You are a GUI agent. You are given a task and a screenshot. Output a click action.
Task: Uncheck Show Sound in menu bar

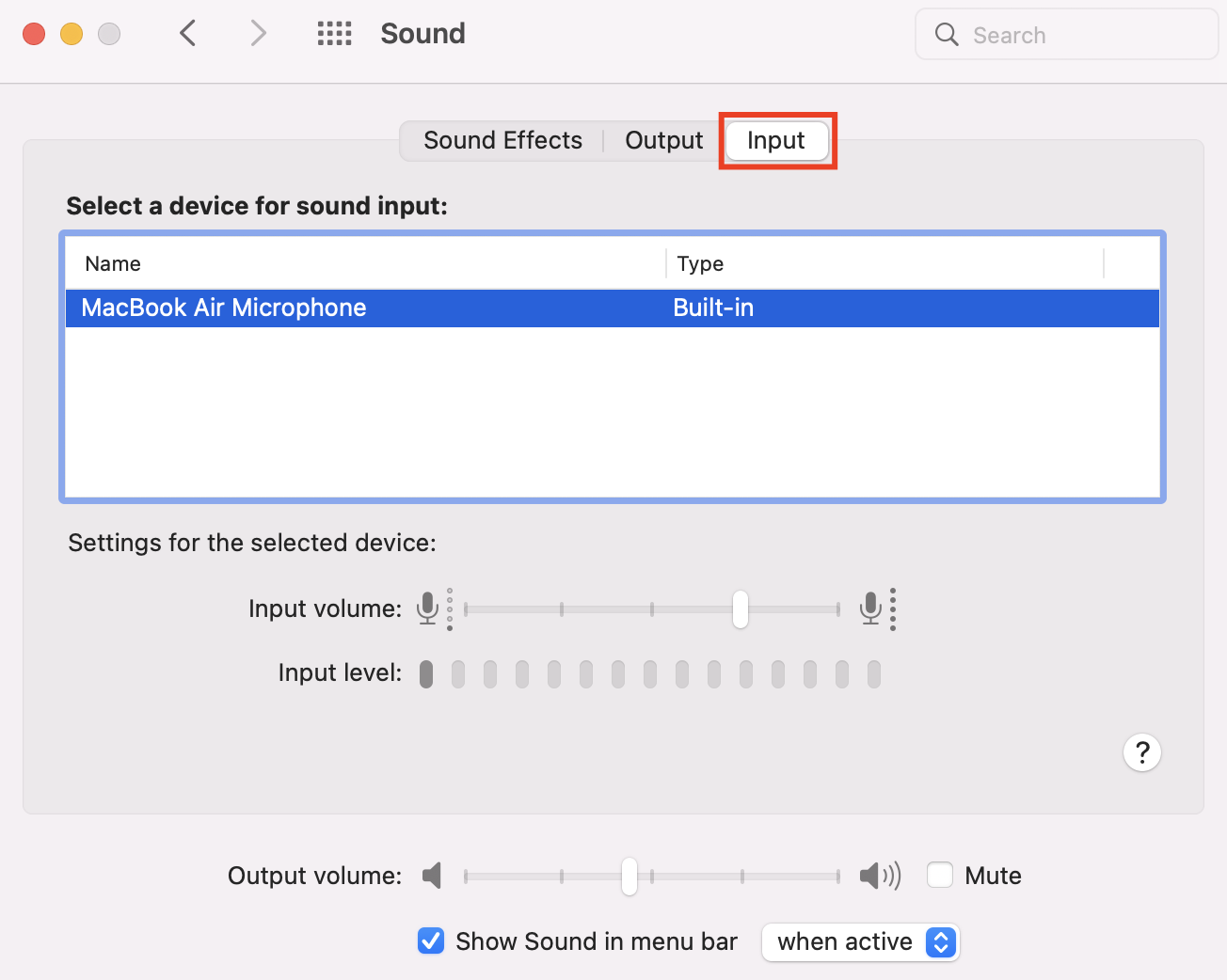pyautogui.click(x=431, y=940)
